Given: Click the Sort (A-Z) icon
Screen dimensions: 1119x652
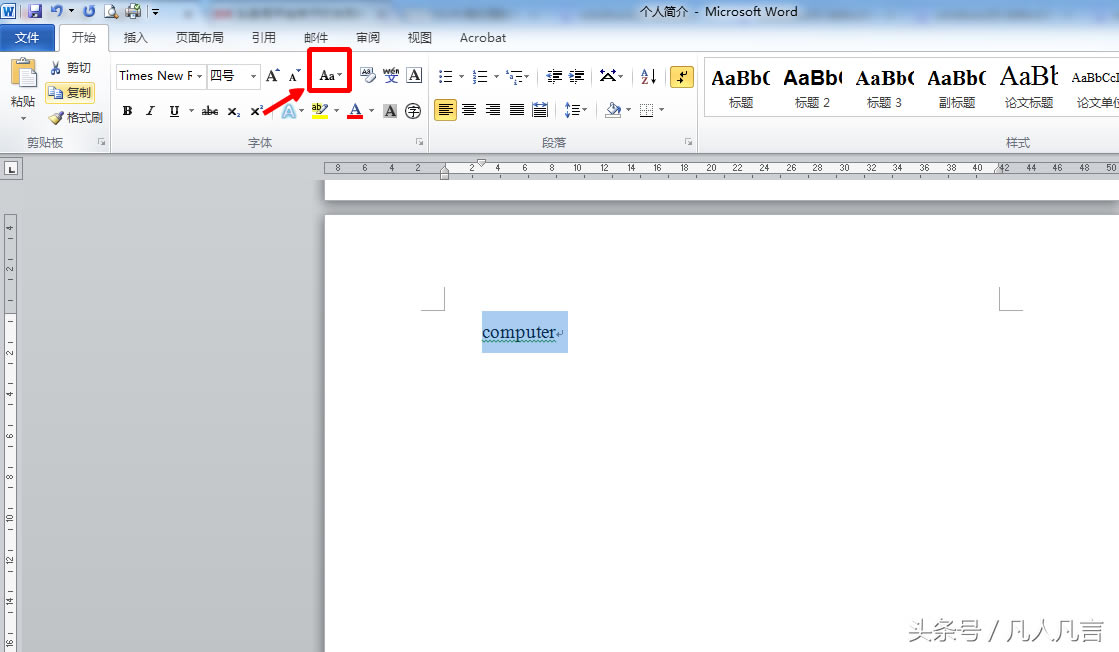Looking at the screenshot, I should [648, 76].
